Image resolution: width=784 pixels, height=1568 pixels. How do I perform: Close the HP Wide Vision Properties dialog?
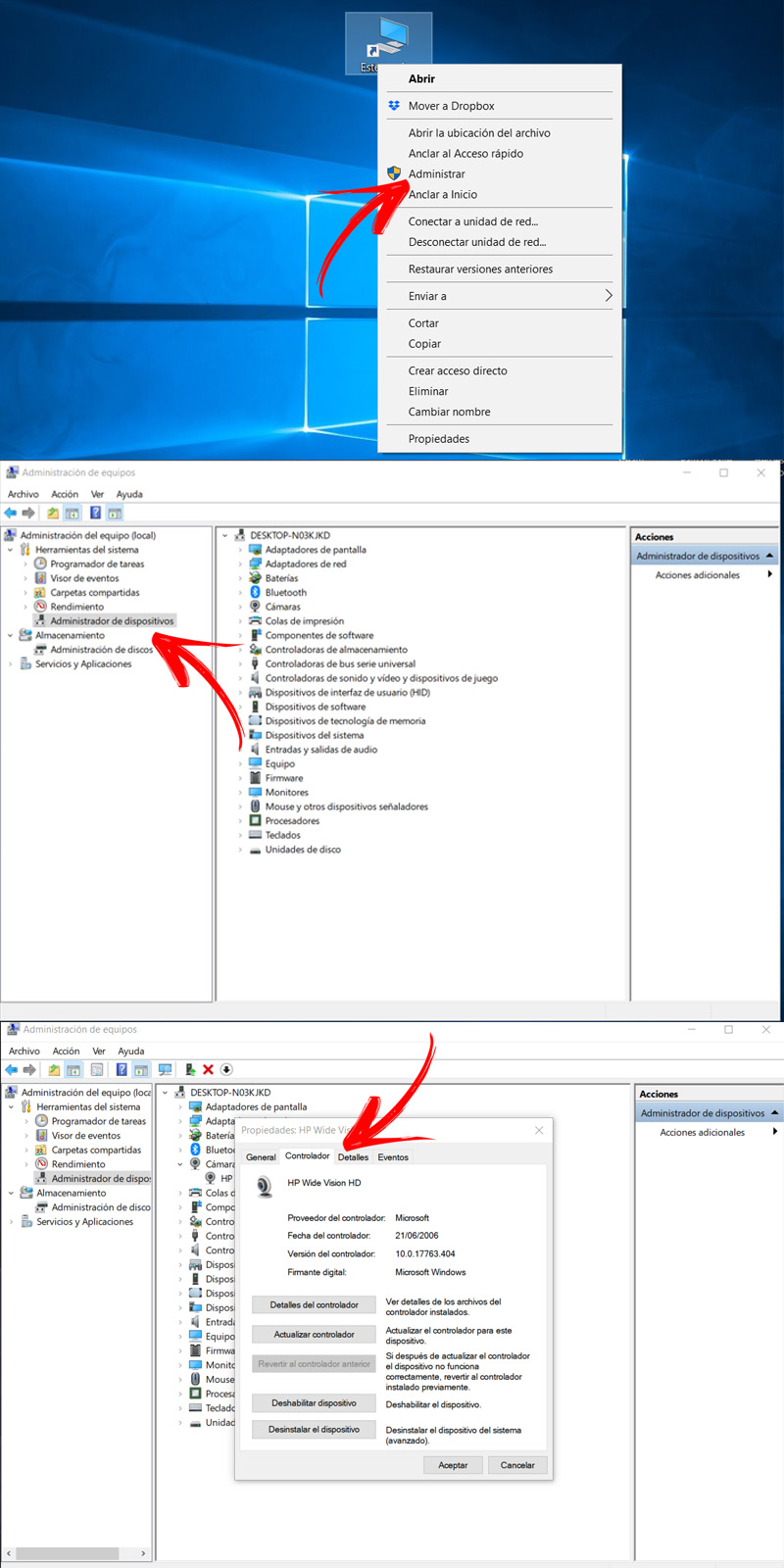click(x=538, y=1130)
